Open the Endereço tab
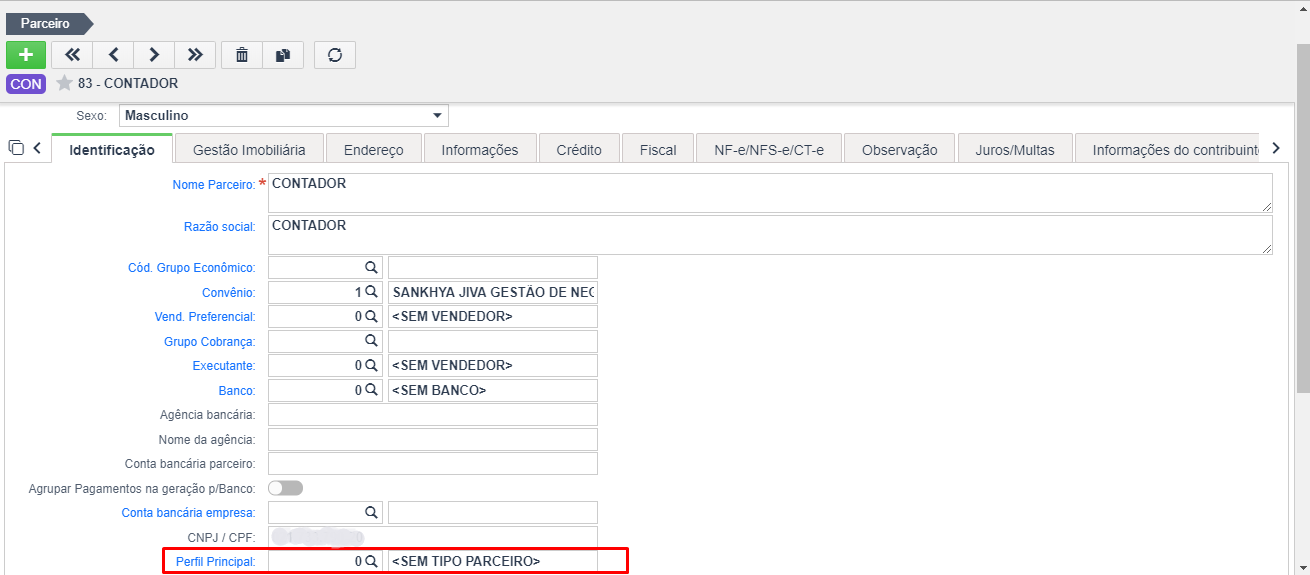1310x575 pixels. pos(374,149)
